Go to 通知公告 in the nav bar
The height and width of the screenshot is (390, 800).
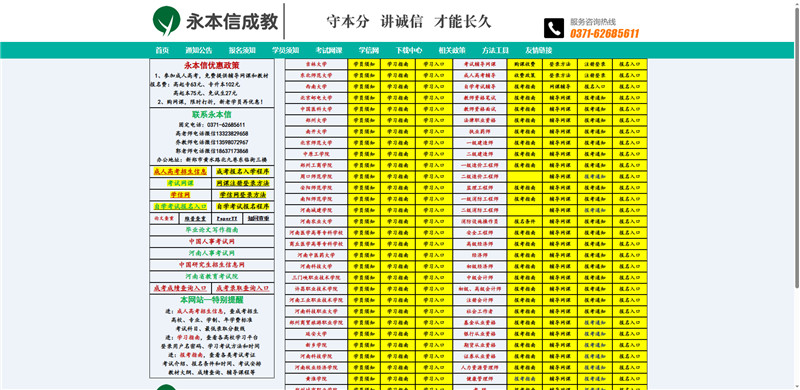(x=198, y=51)
